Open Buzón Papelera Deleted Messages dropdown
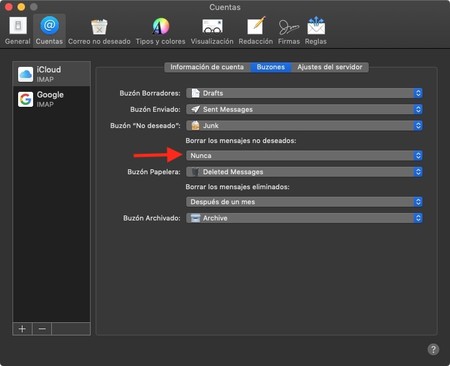 304,172
